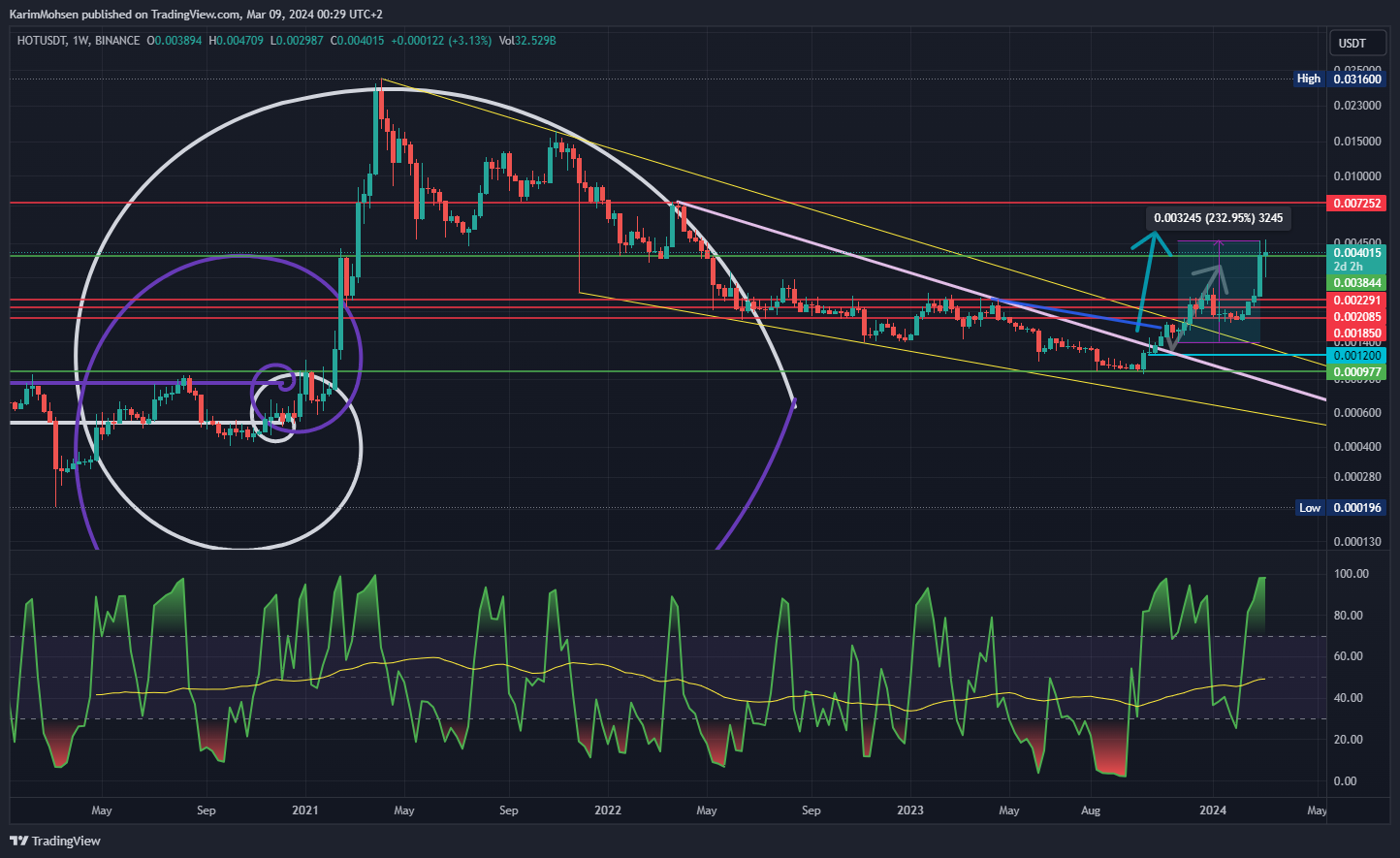This screenshot has width=1400, height=858.
Task: Click the High tag on price axis
Action: tap(1309, 79)
